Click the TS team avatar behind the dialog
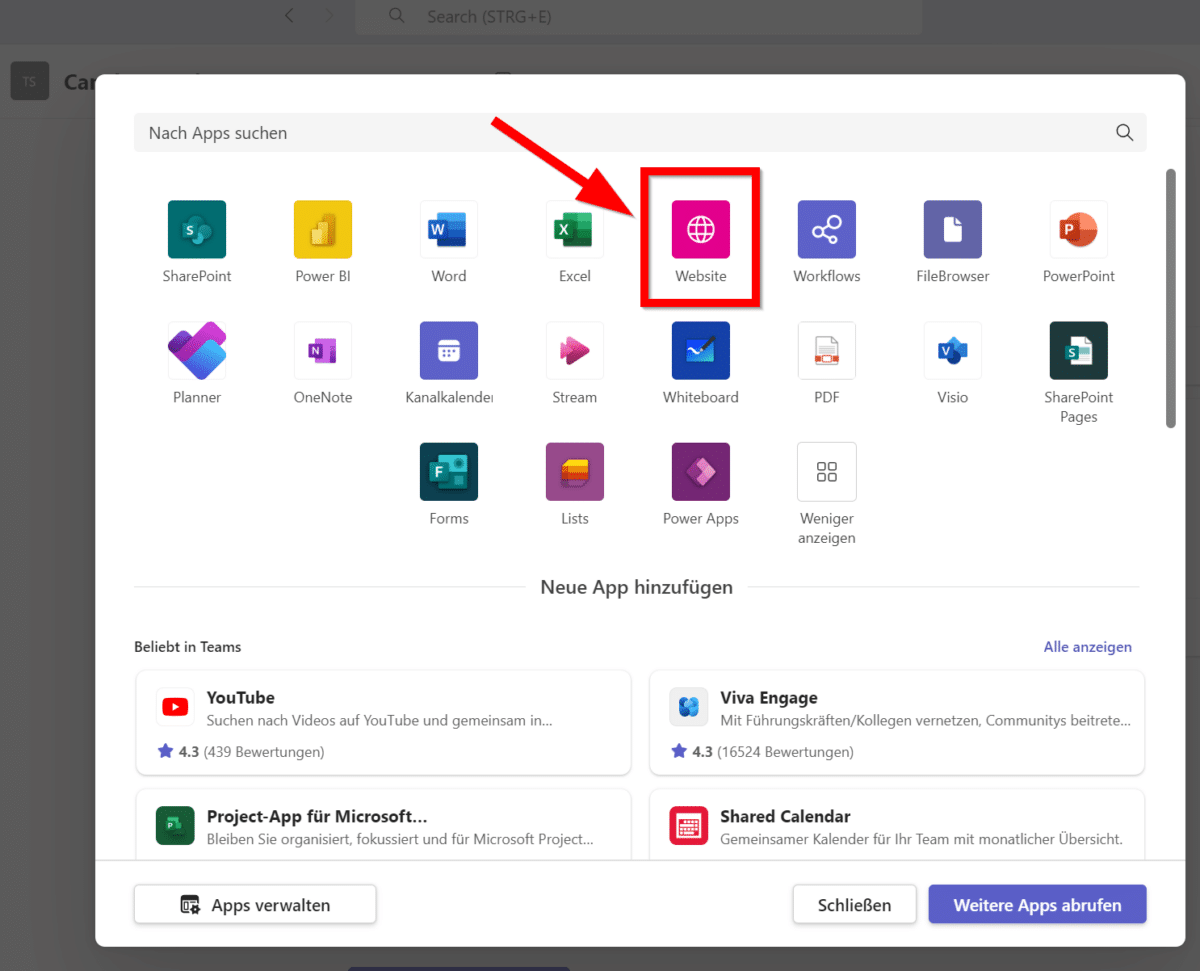The height and width of the screenshot is (971, 1200). [29, 81]
